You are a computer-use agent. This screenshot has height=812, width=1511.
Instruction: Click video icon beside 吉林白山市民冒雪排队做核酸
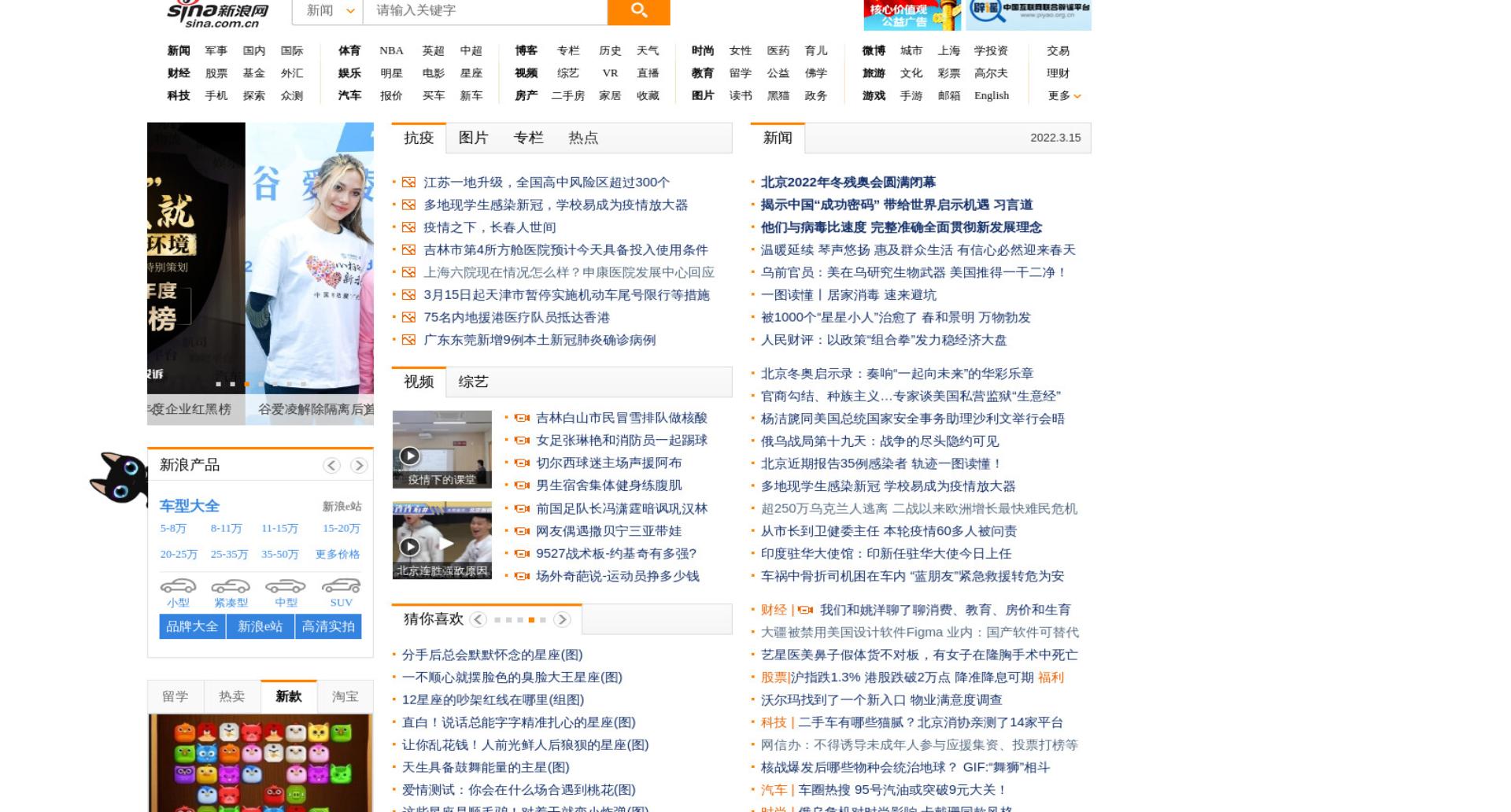click(x=521, y=419)
